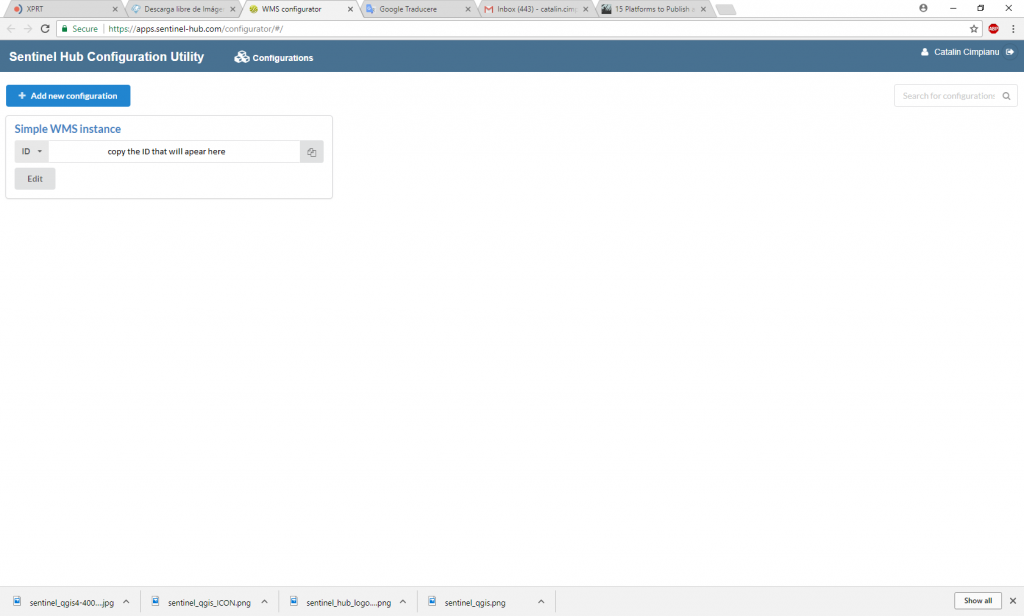The image size is (1024, 616).
Task: Click the search magnifier icon
Action: coord(1006,96)
